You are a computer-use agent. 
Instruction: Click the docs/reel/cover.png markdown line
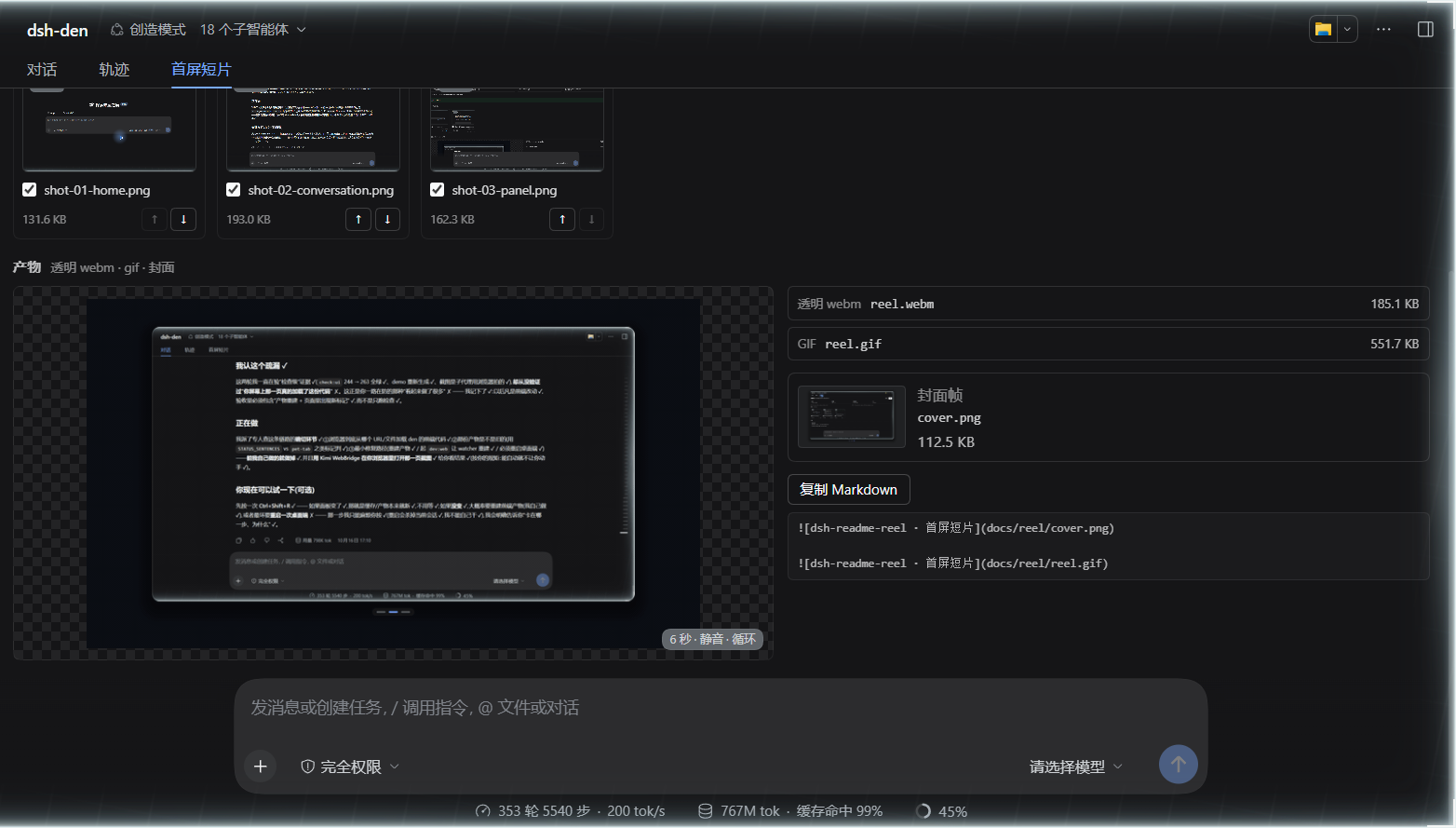pos(956,528)
